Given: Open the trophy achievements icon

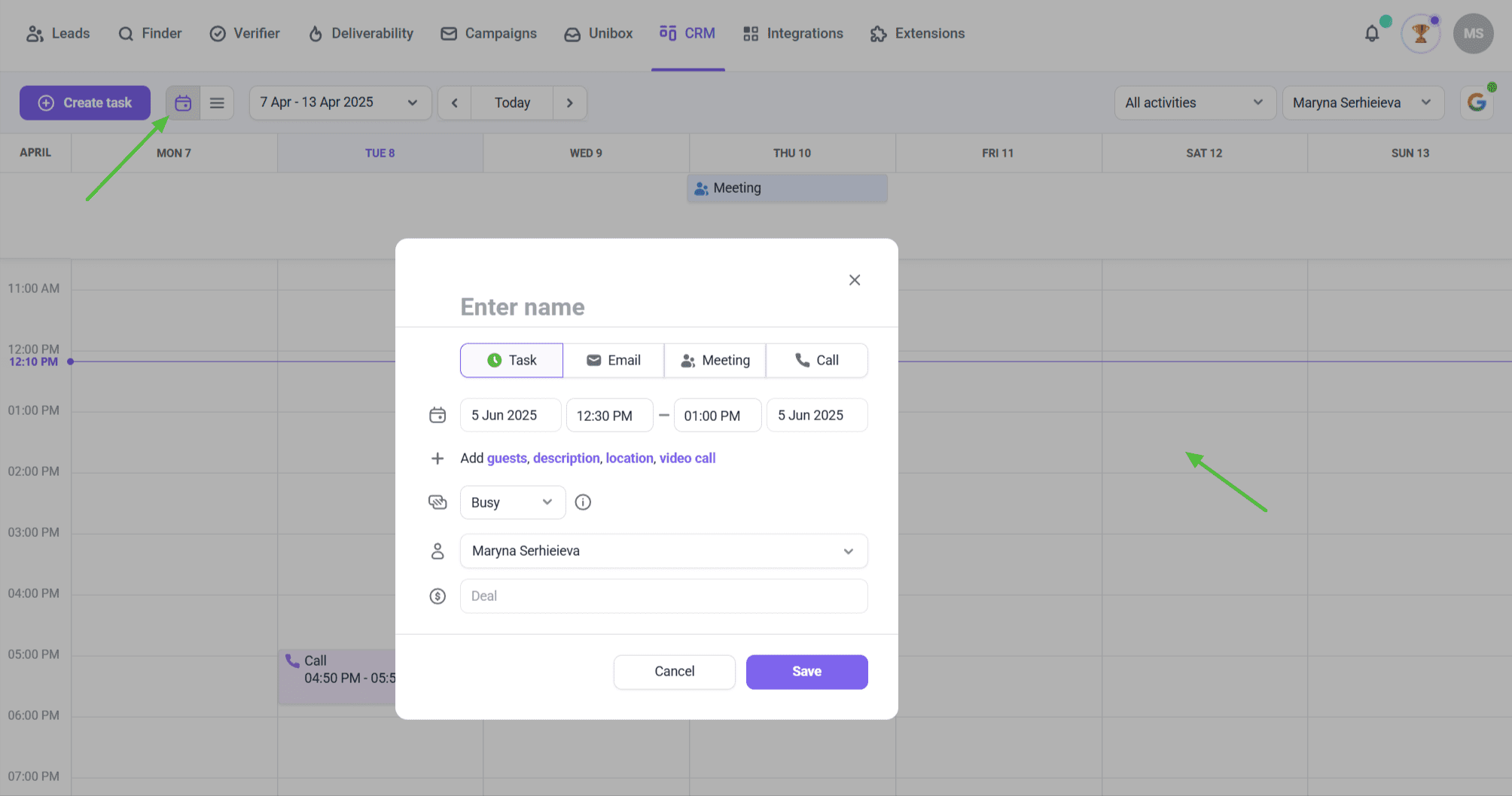Looking at the screenshot, I should pos(1420,34).
